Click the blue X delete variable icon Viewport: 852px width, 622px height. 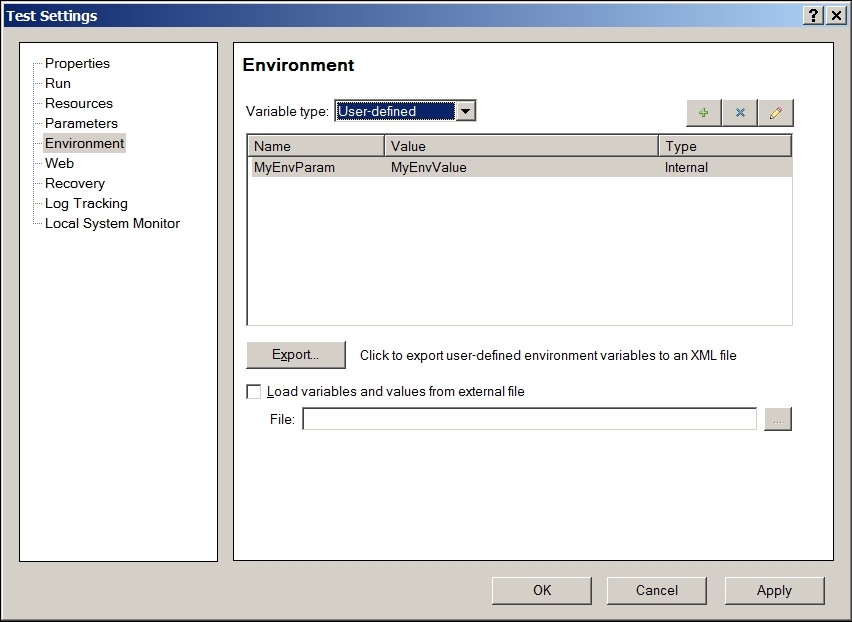[740, 113]
